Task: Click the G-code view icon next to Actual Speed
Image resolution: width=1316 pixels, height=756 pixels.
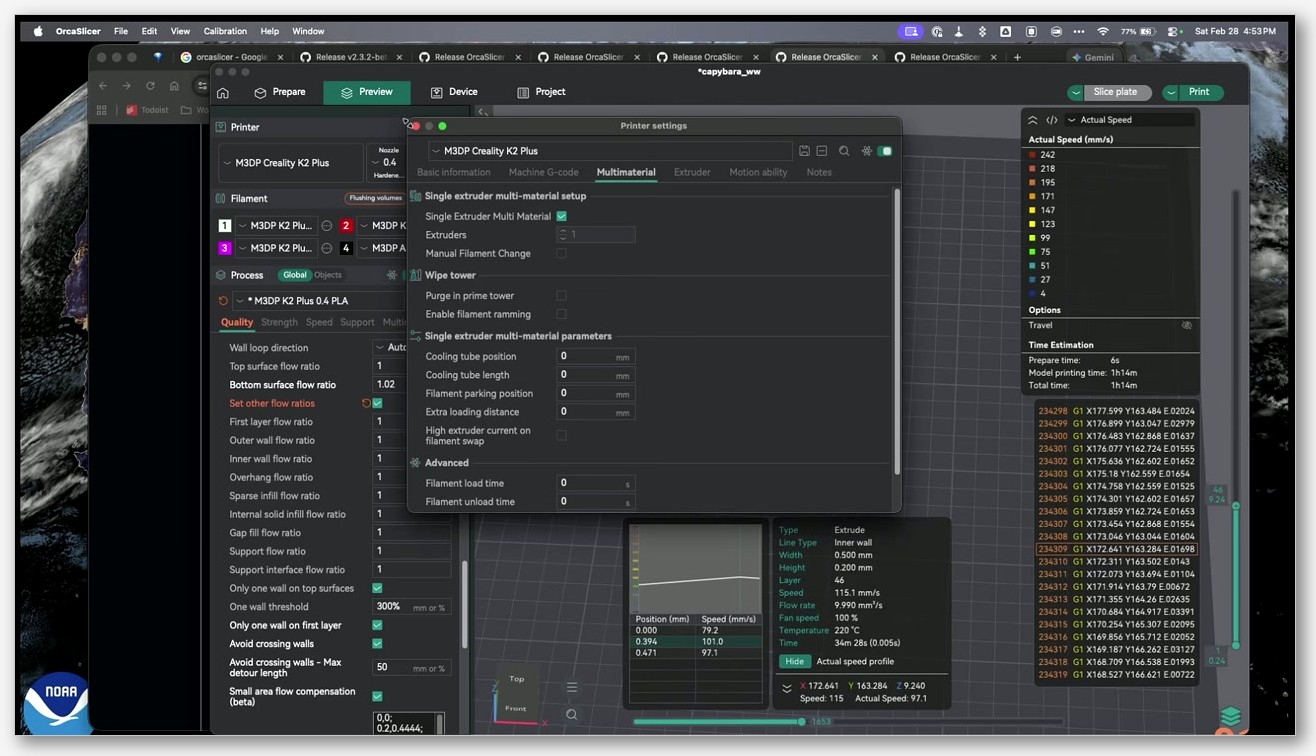Action: [1052, 120]
